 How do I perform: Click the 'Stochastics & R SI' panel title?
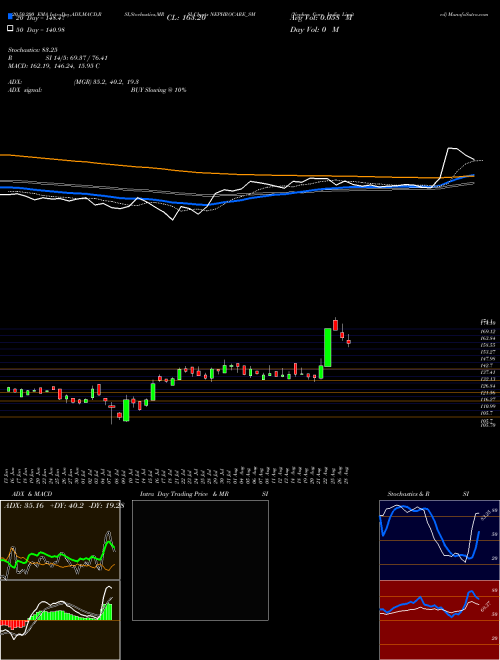pyautogui.click(x=428, y=494)
